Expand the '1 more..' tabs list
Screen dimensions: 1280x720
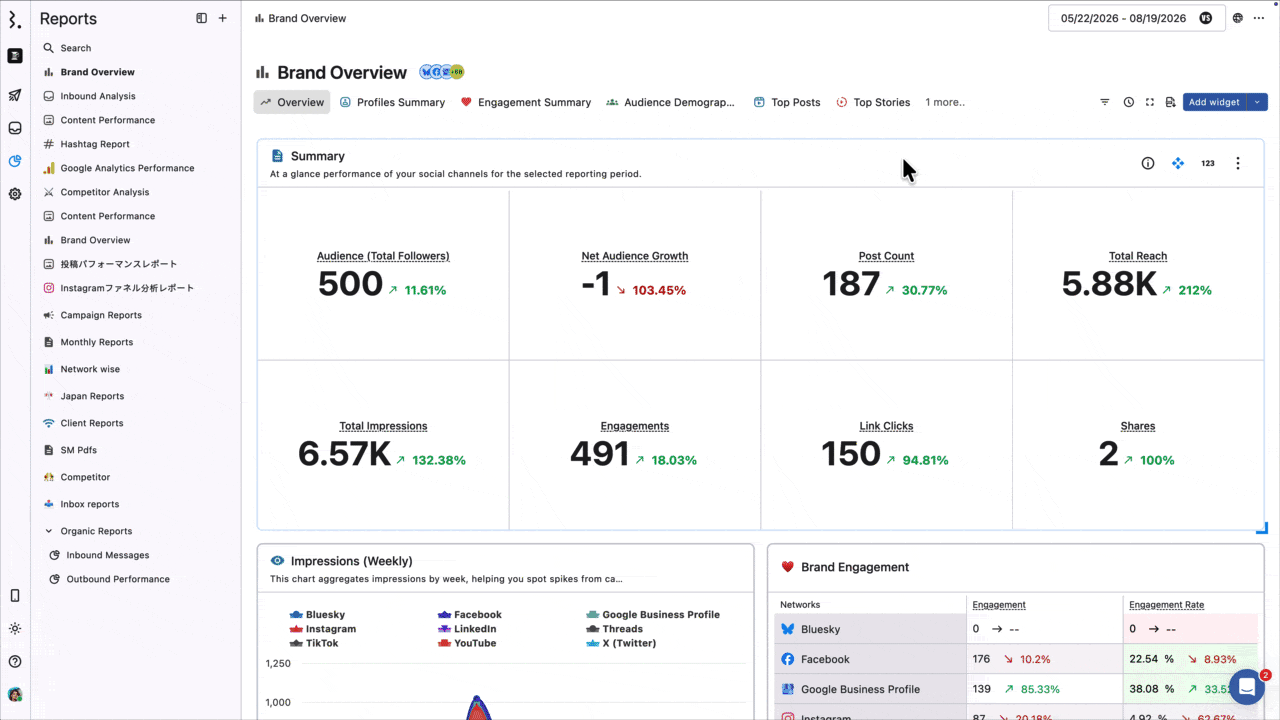[x=945, y=102]
